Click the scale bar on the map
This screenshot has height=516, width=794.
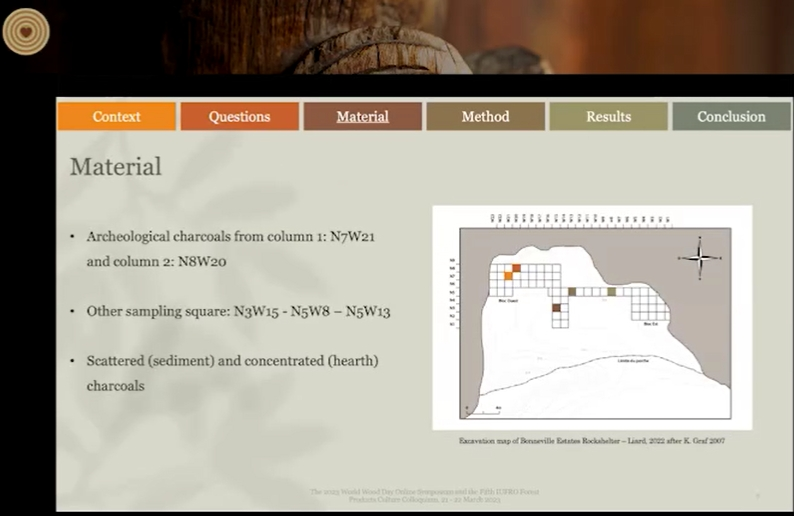point(483,410)
